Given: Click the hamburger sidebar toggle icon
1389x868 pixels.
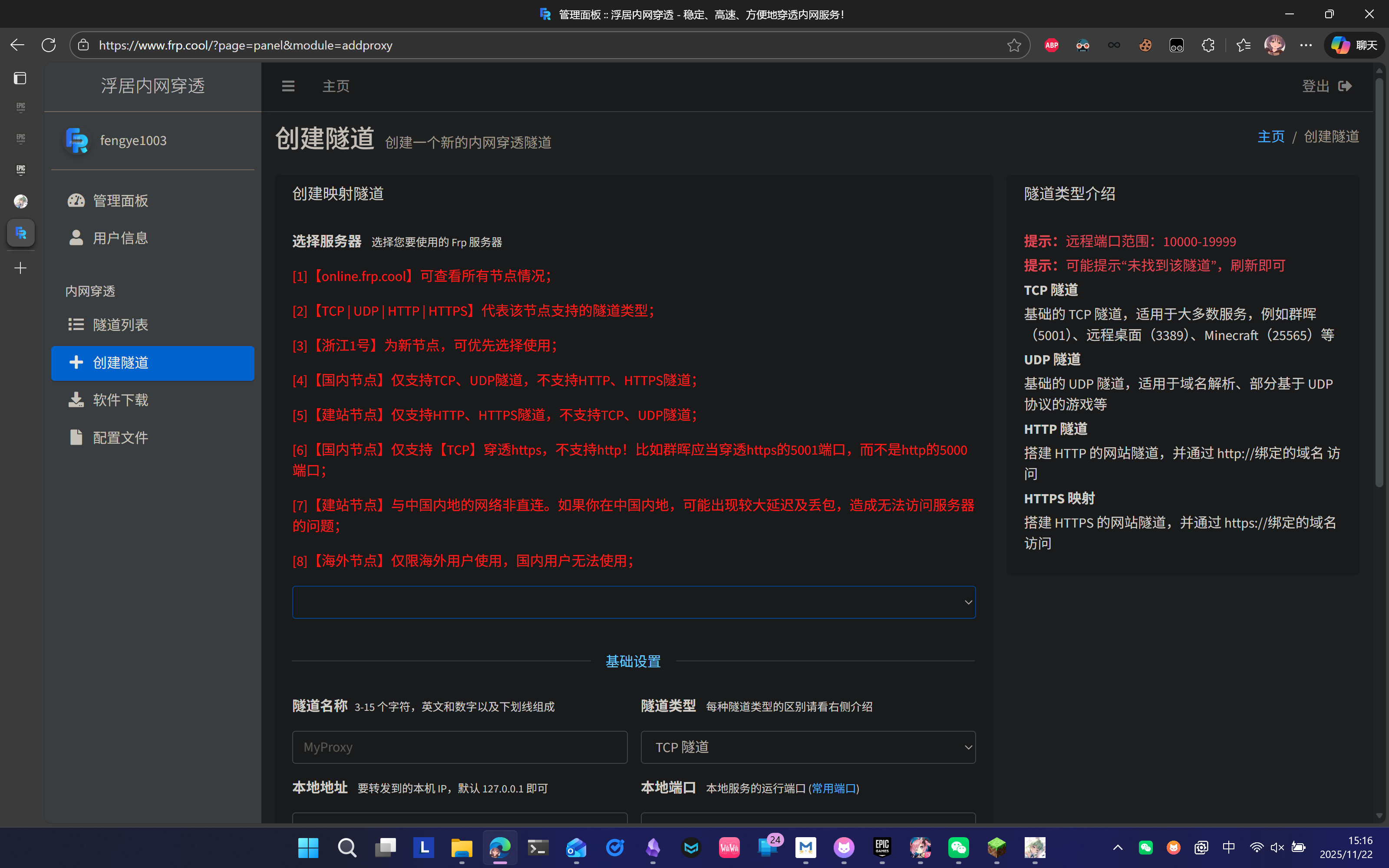Looking at the screenshot, I should click(288, 86).
